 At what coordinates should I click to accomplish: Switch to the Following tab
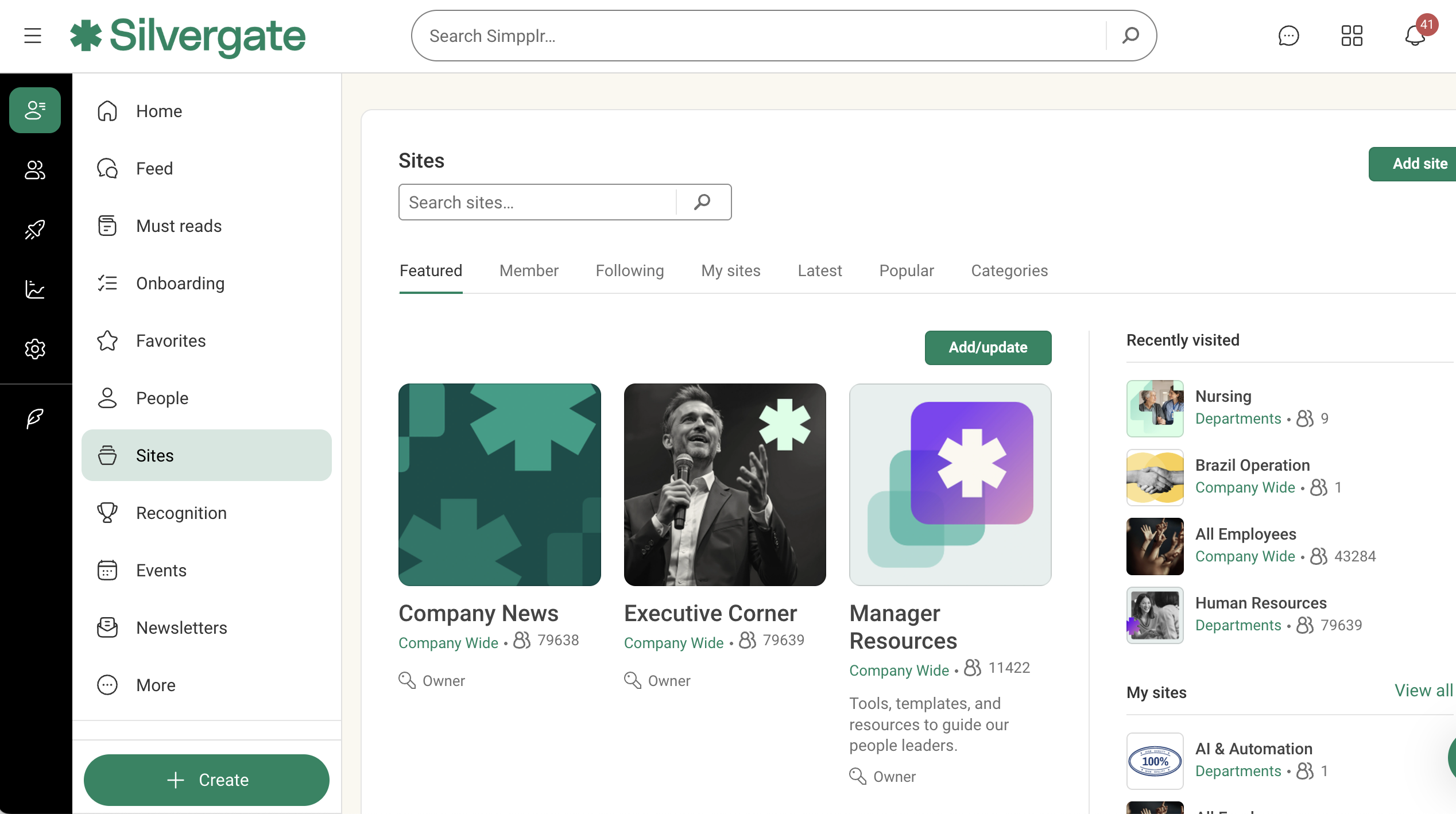629,271
